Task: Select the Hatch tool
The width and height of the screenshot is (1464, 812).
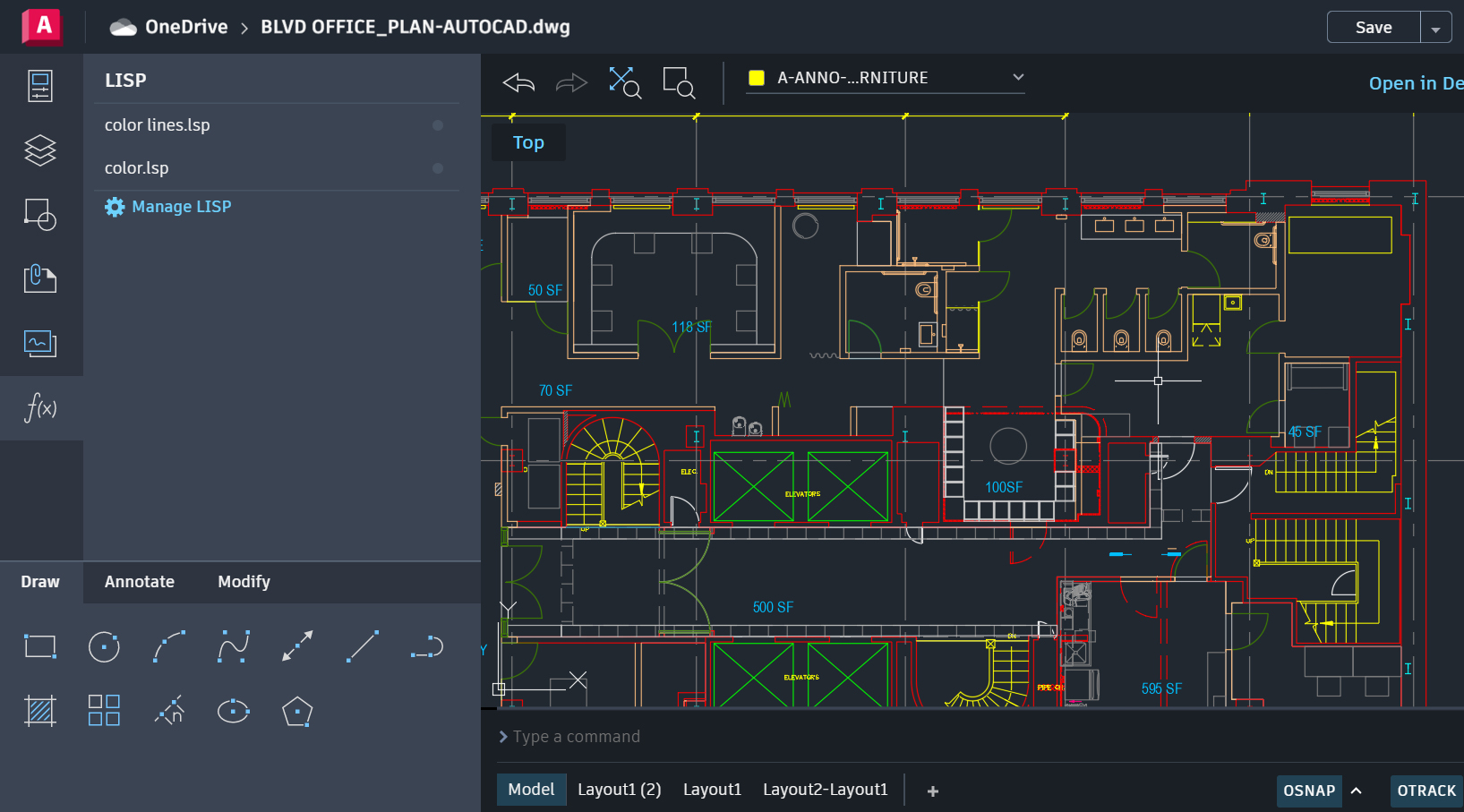Action: coord(39,711)
